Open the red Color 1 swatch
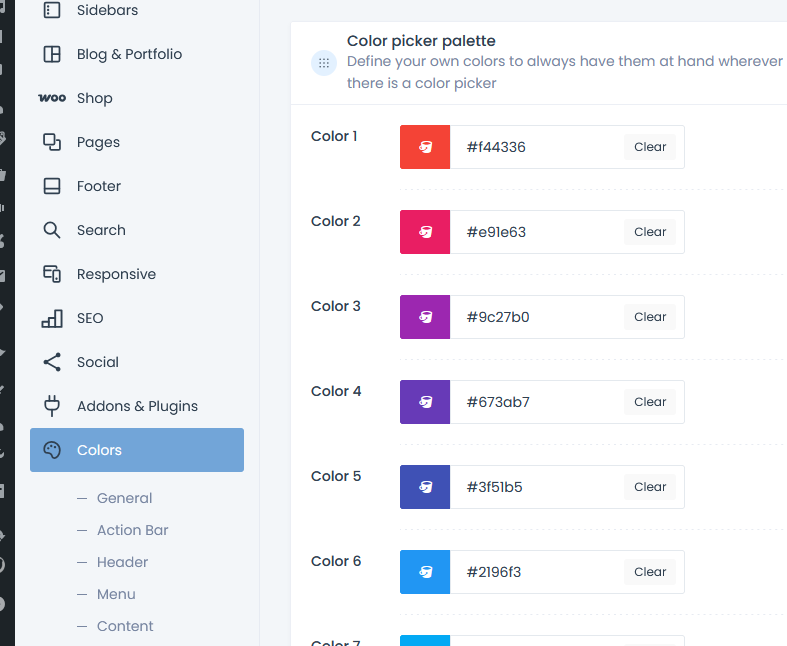The image size is (787, 646). point(425,147)
